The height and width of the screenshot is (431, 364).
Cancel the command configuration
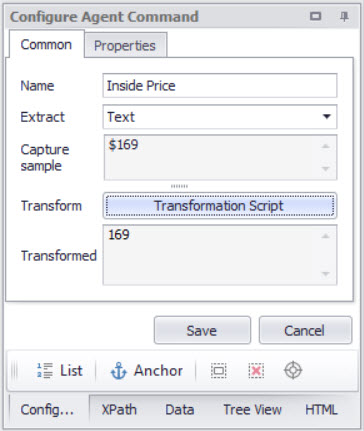pos(305,330)
